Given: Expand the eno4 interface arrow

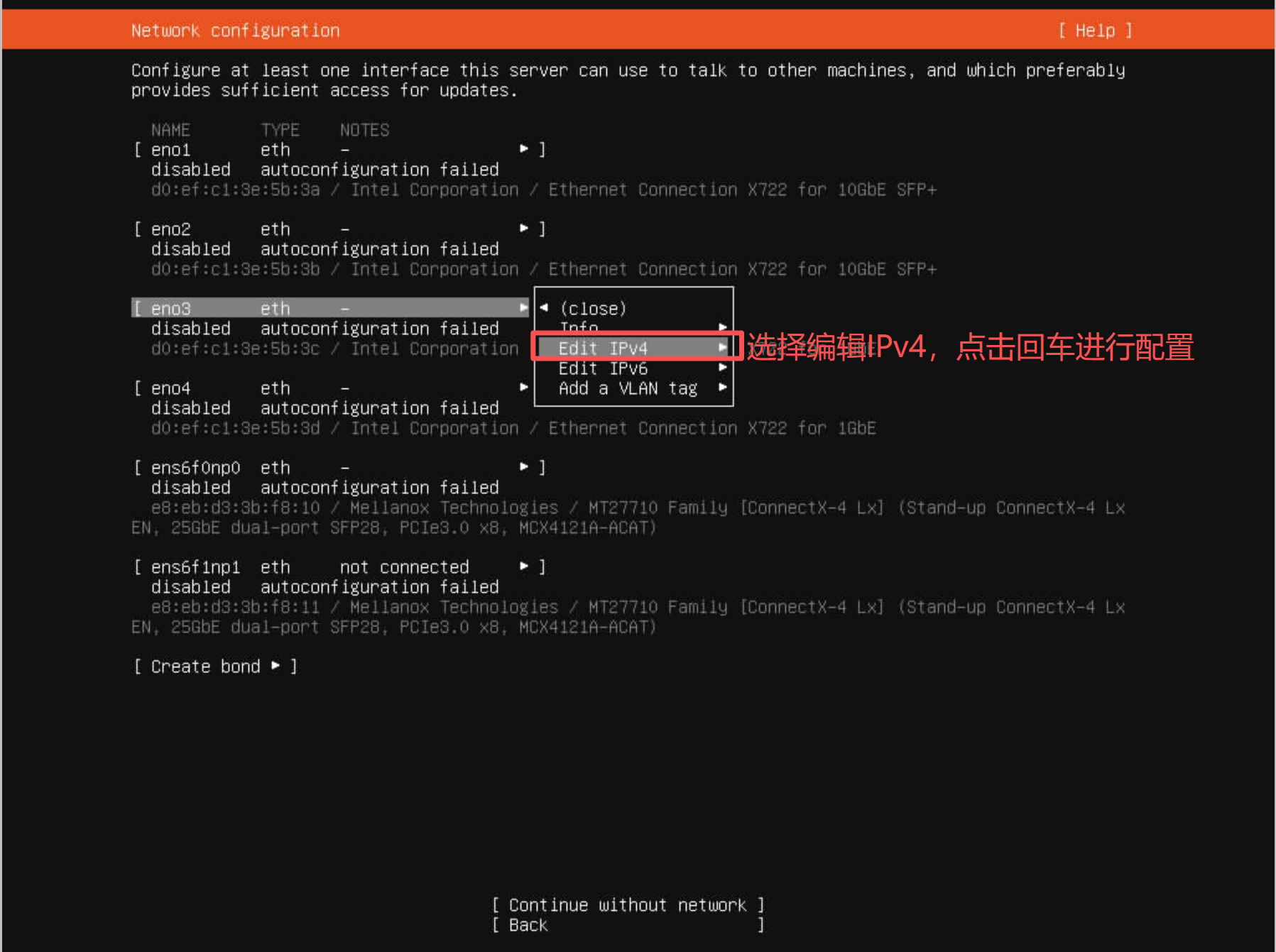Looking at the screenshot, I should [x=524, y=388].
